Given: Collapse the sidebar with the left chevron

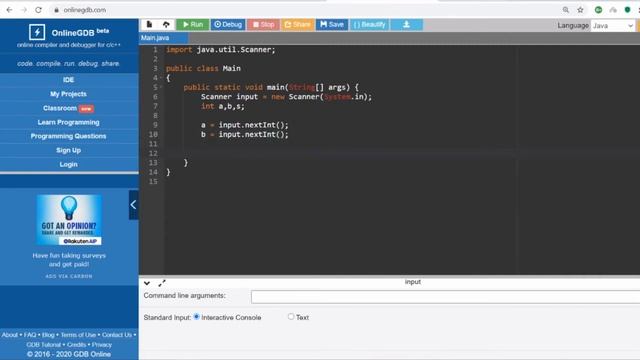Looking at the screenshot, I should click(x=133, y=204).
